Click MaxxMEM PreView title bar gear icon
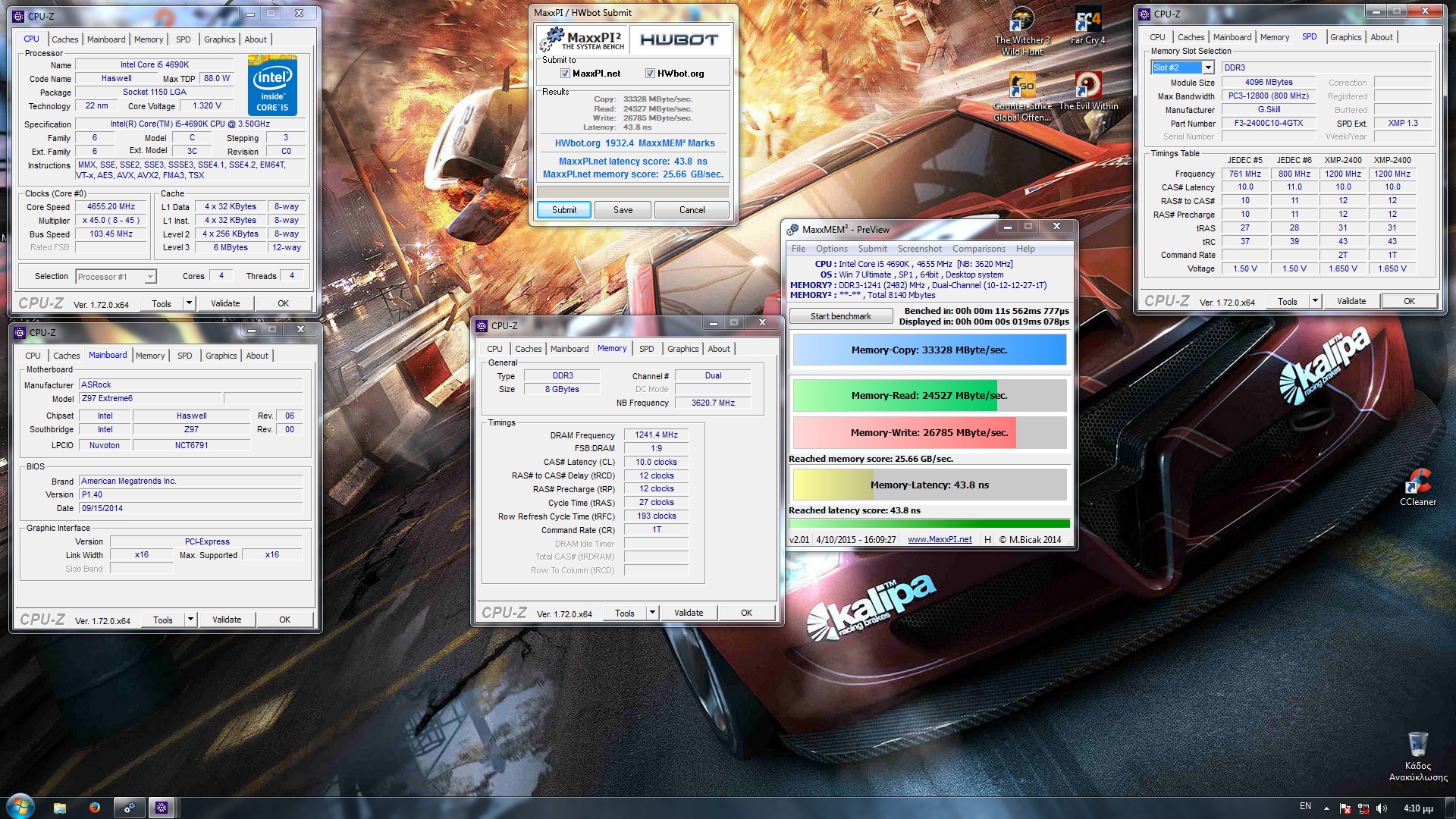The height and width of the screenshot is (819, 1456). 792,229
